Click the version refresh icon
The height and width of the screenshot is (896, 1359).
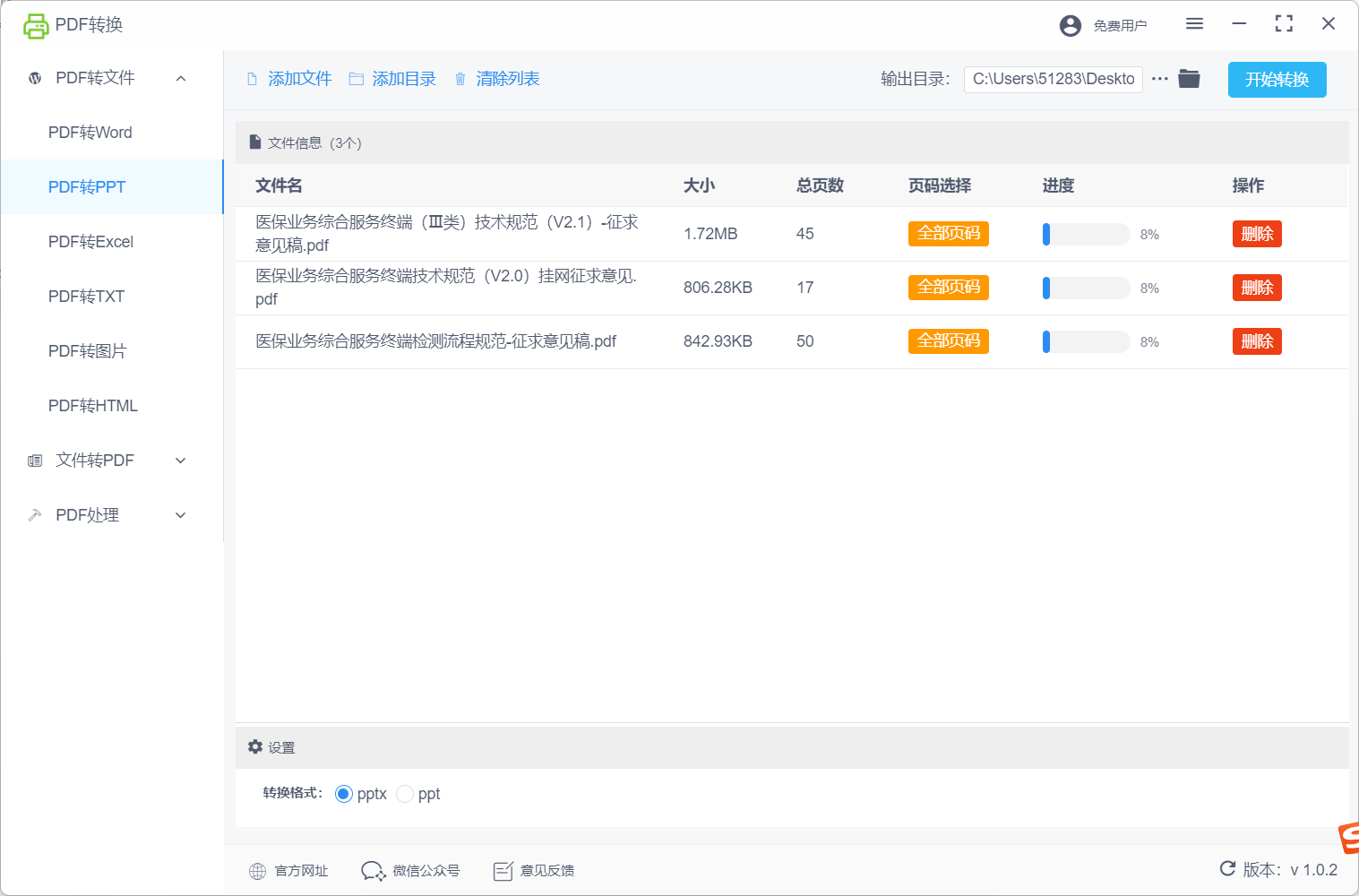click(1227, 868)
